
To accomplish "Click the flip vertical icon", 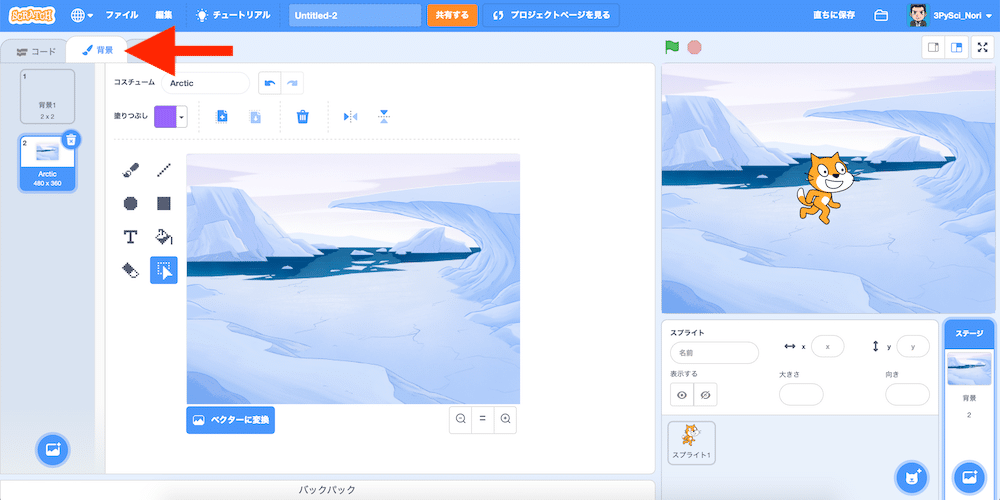I will click(x=383, y=117).
